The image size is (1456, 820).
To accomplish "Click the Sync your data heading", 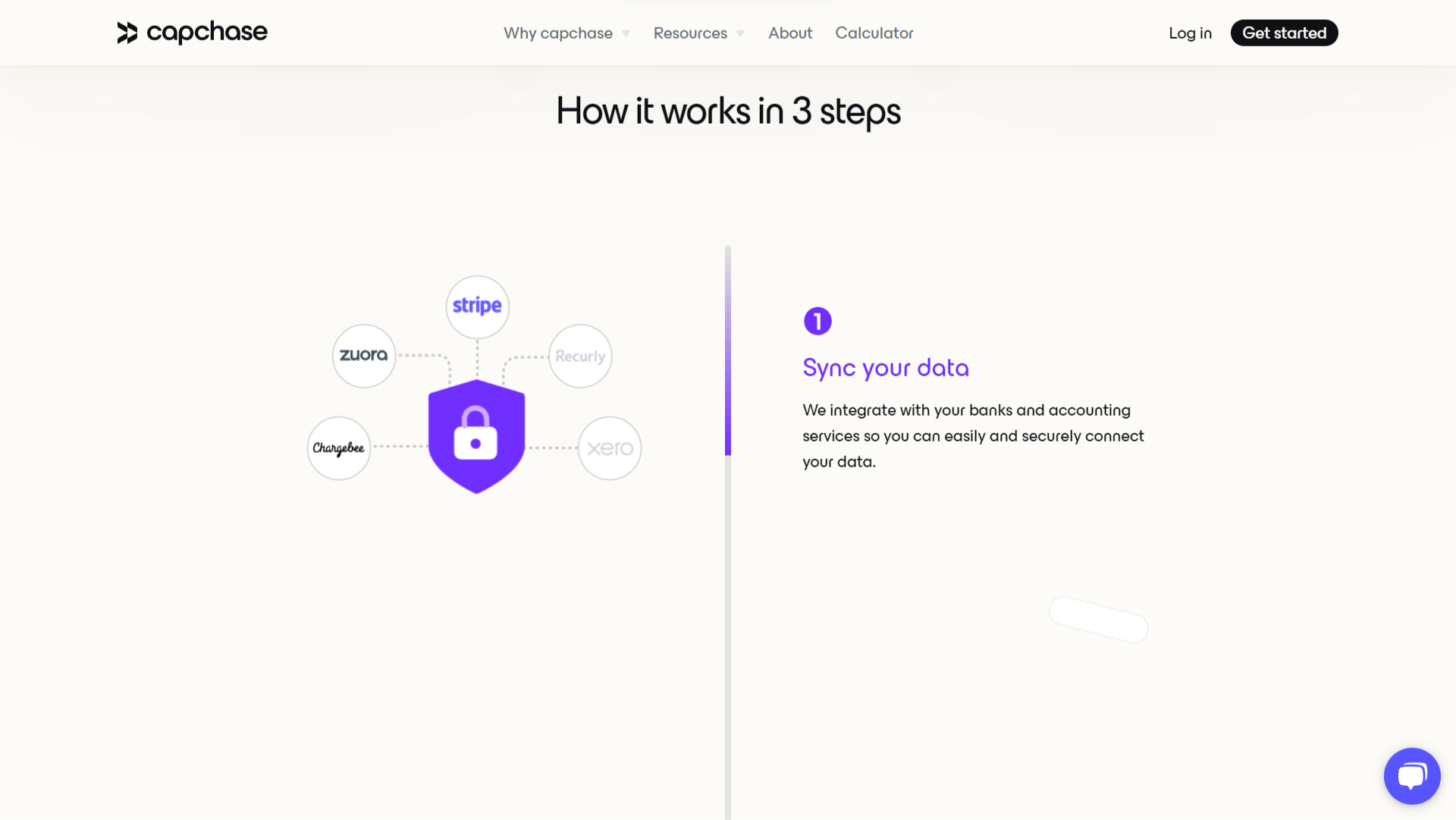I will 886,368.
